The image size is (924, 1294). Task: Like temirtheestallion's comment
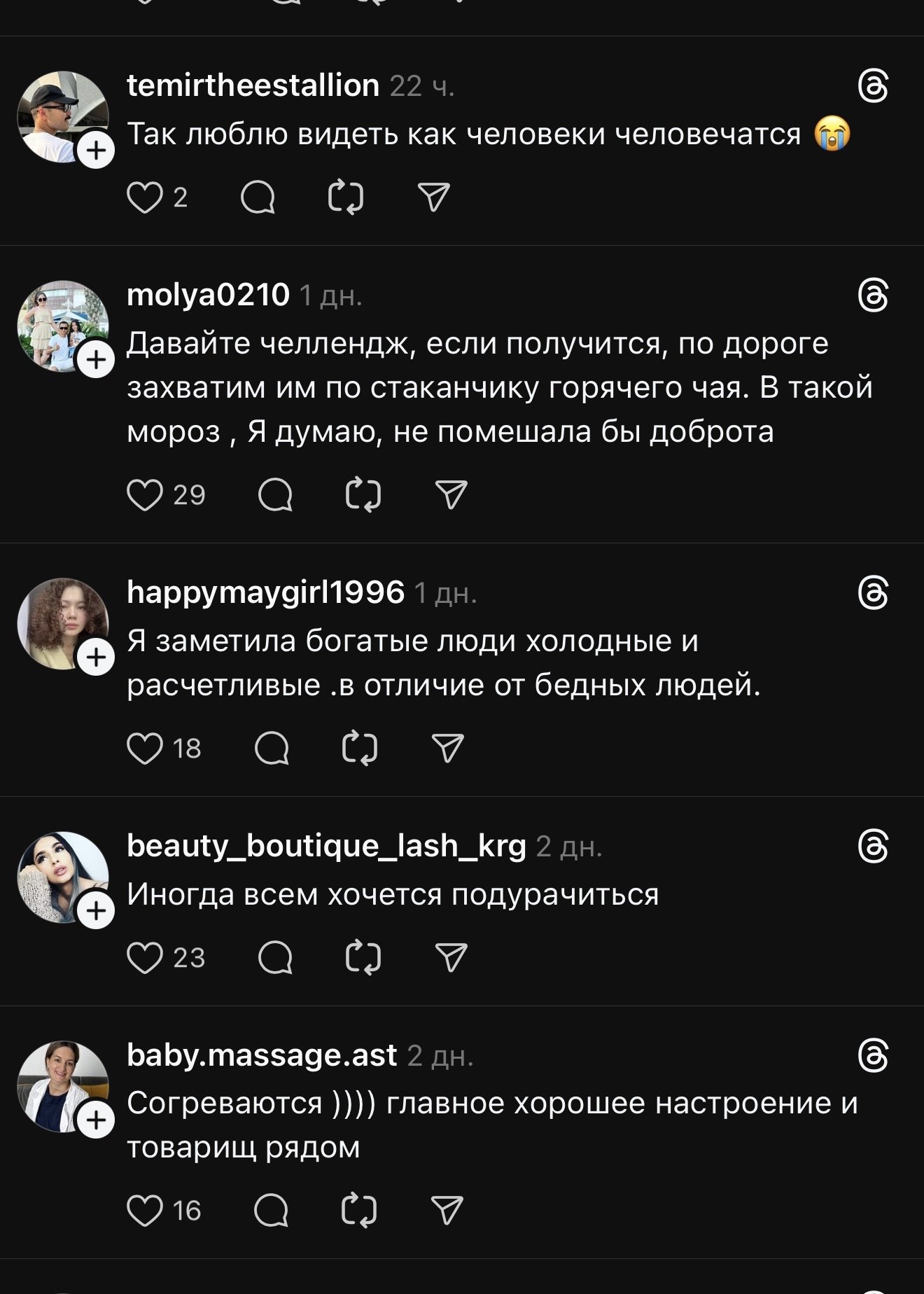(144, 197)
